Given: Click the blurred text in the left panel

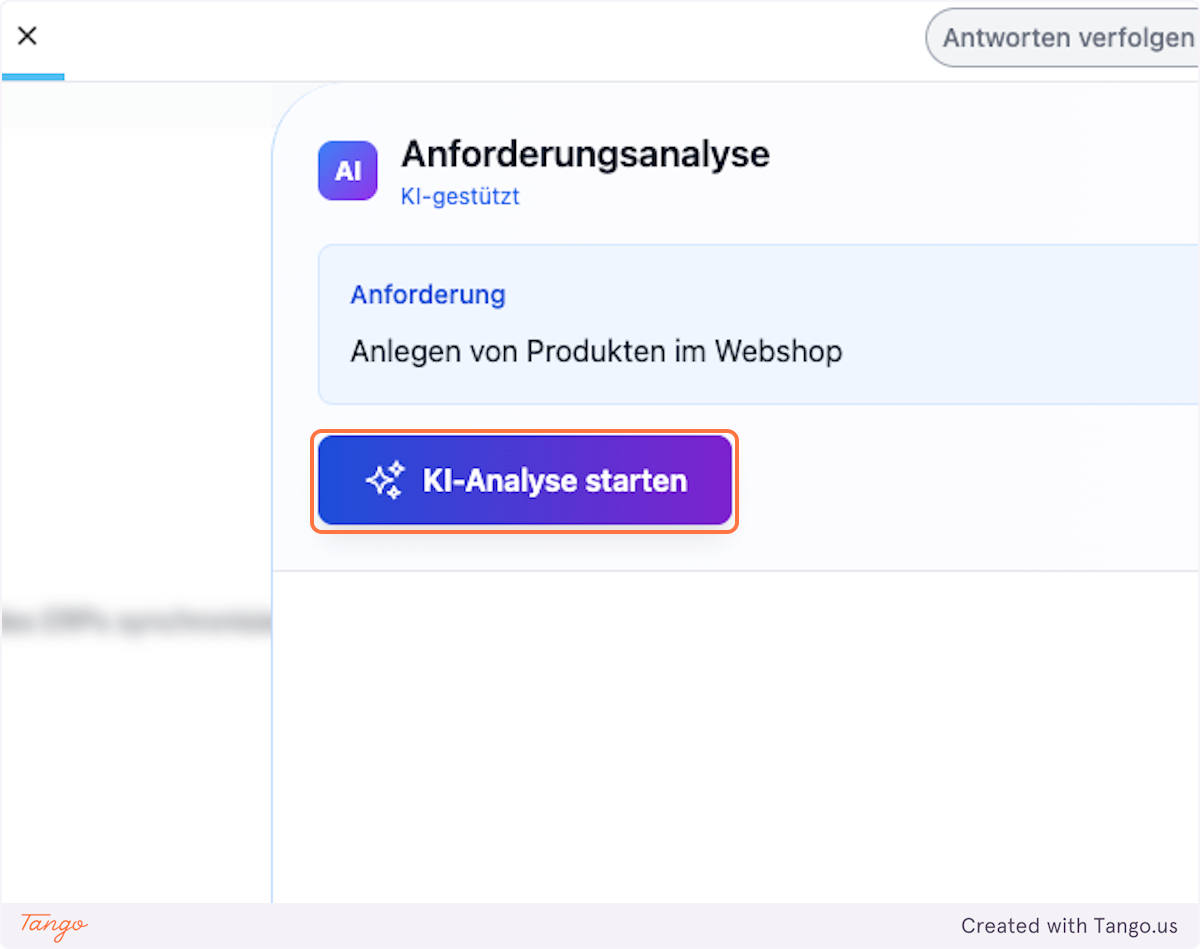Looking at the screenshot, I should click(x=136, y=623).
